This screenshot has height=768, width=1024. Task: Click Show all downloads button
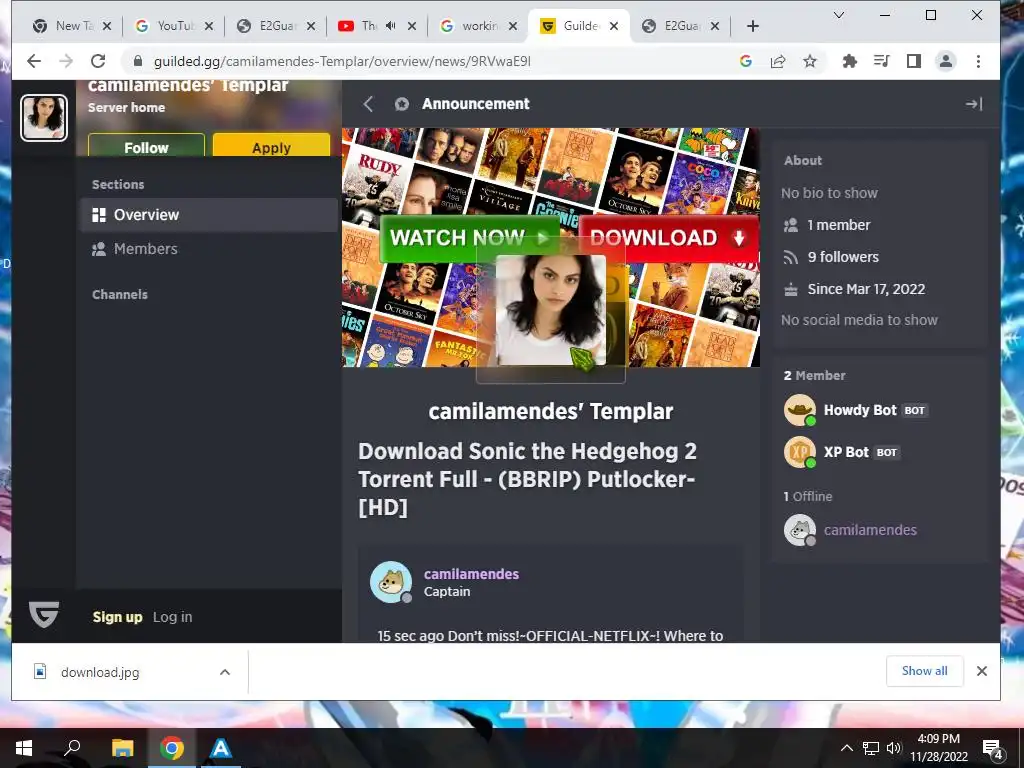coord(925,671)
